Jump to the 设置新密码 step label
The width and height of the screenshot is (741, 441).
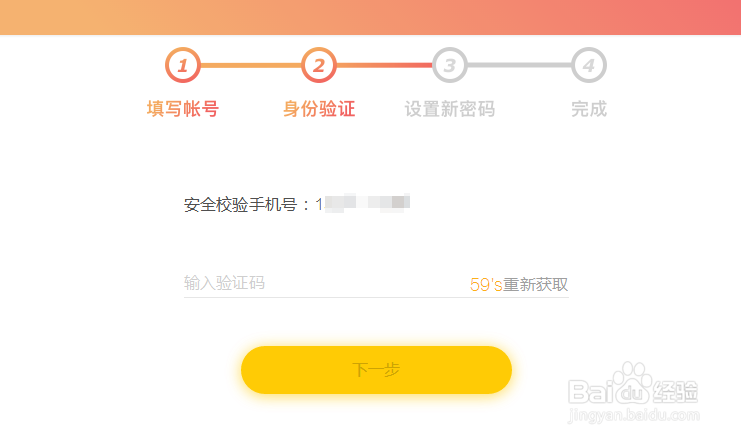[x=450, y=109]
